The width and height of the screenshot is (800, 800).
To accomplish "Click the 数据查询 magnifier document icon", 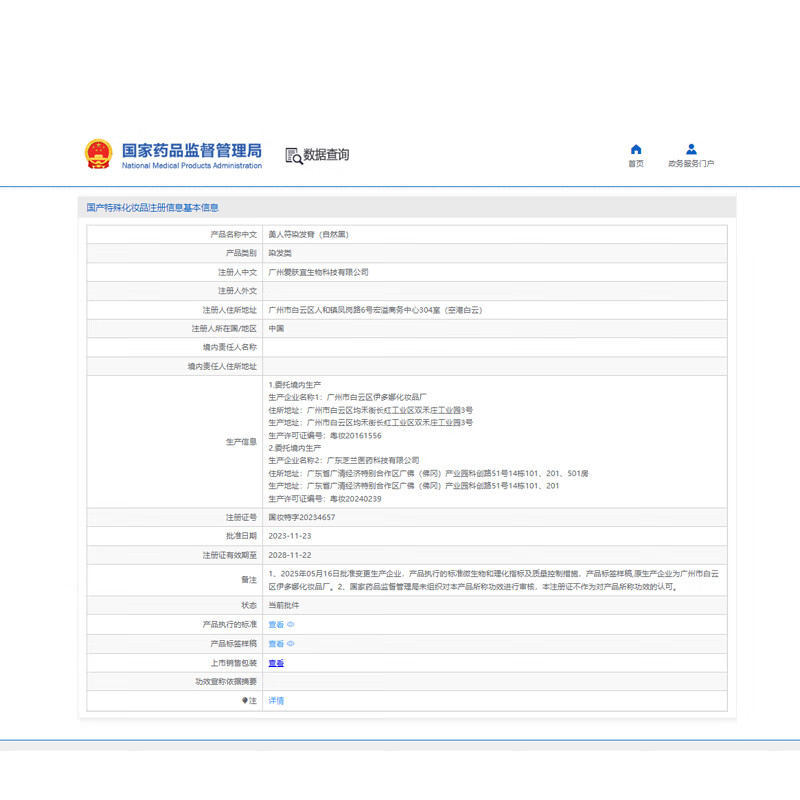I will (x=293, y=155).
